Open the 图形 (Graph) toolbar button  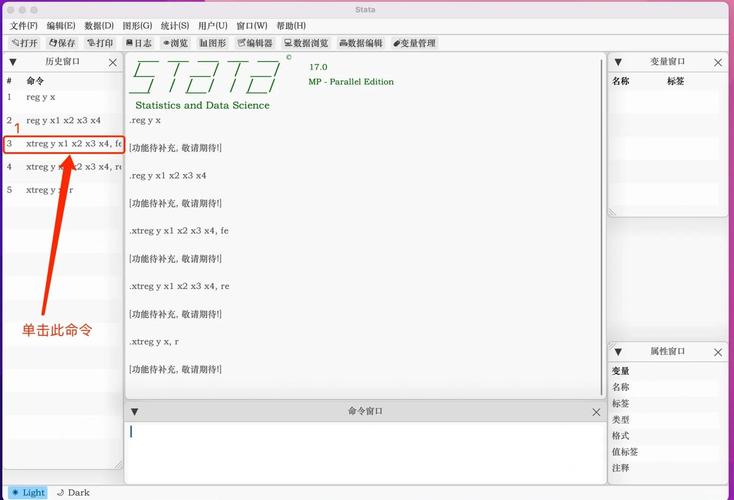(x=213, y=43)
